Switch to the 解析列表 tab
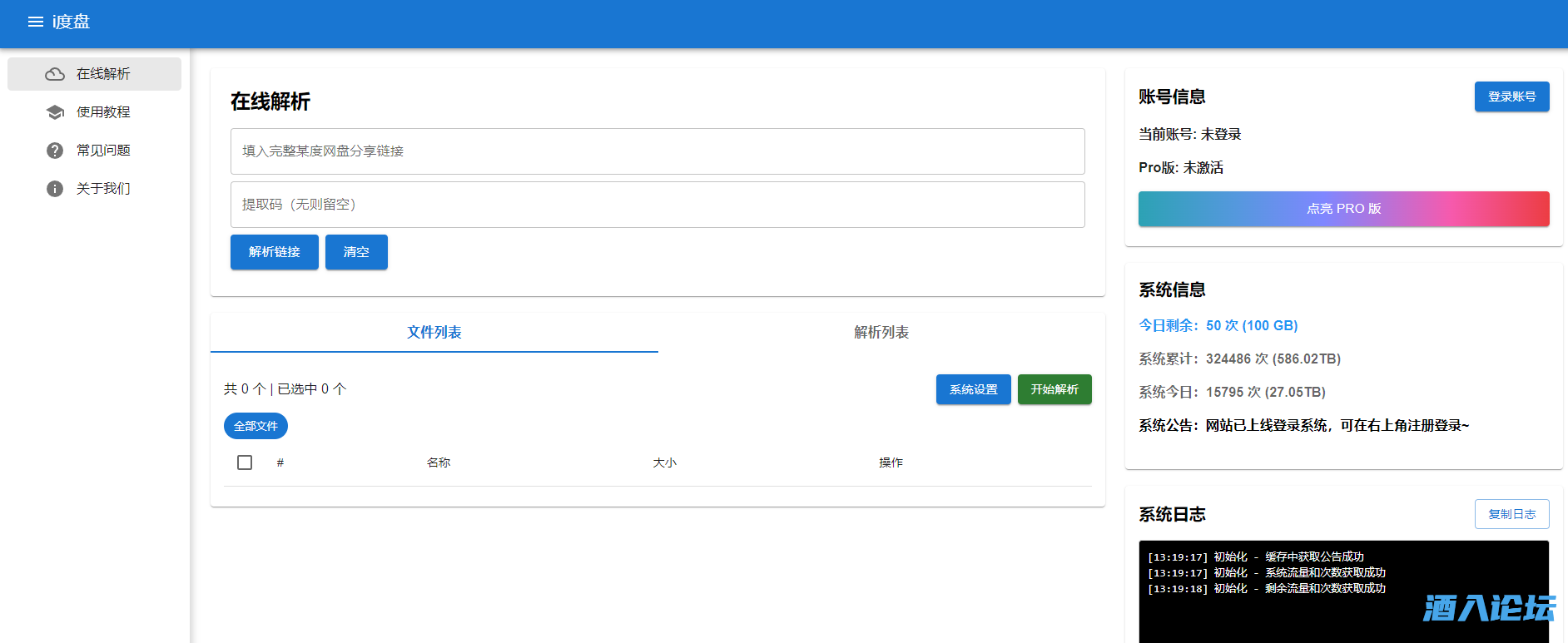Screen dimensions: 1568x643 [881, 333]
